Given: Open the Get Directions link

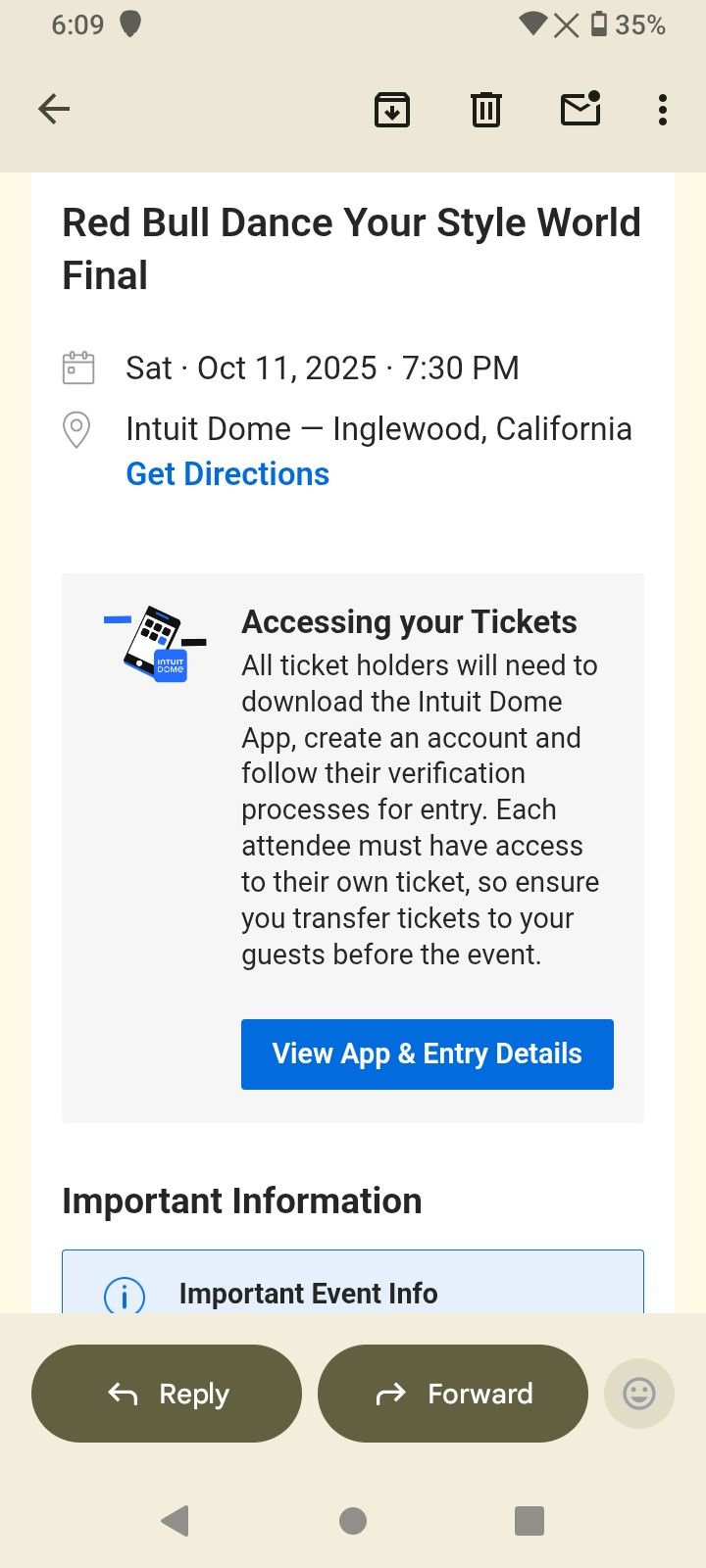Looking at the screenshot, I should (227, 473).
